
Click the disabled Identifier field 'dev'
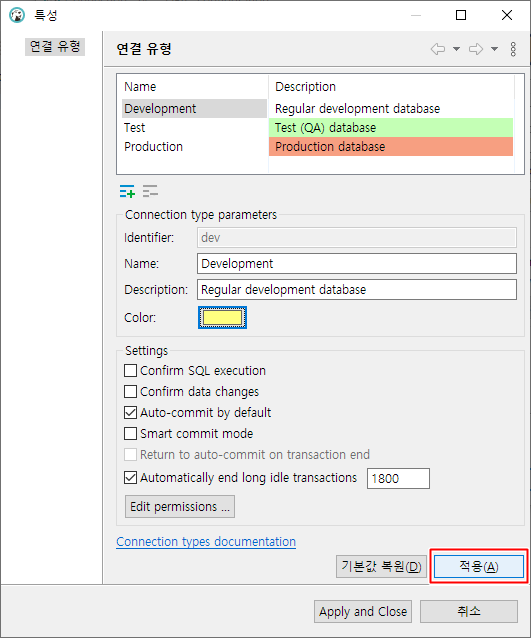click(357, 238)
